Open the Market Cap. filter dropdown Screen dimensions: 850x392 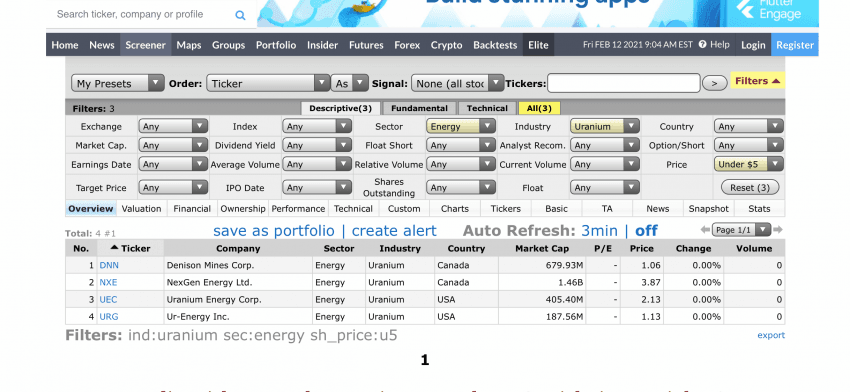tap(173, 145)
